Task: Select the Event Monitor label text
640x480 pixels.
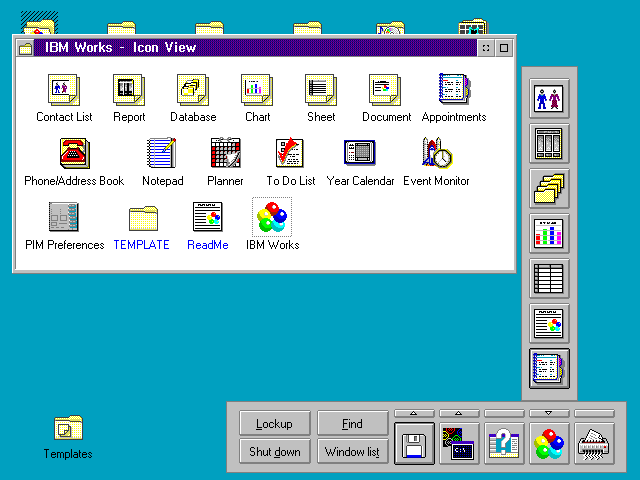Action: [x=436, y=181]
